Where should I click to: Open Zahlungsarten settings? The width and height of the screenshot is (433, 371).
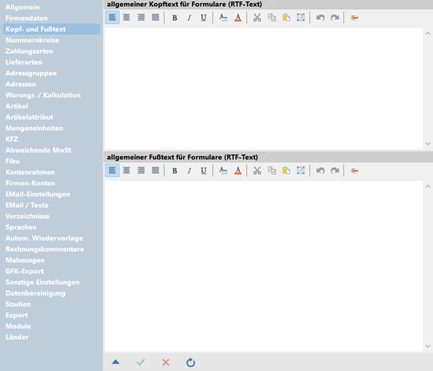tap(29, 51)
